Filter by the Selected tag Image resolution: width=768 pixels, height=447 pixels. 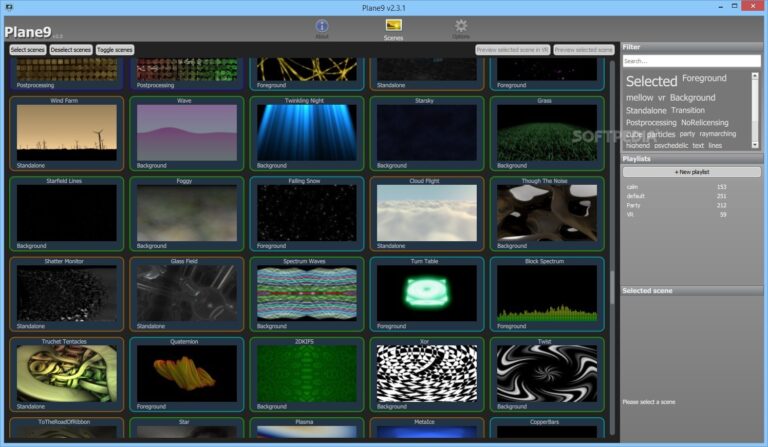[651, 81]
